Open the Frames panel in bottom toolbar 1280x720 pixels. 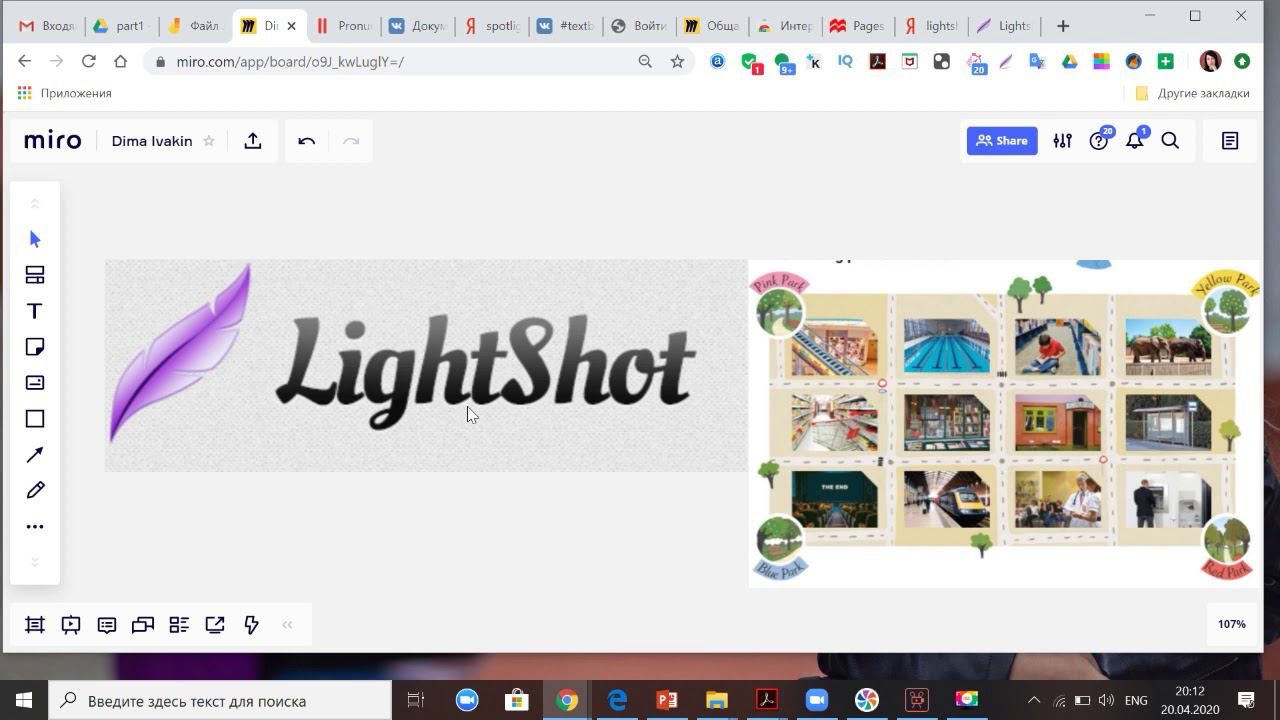pyautogui.click(x=35, y=625)
